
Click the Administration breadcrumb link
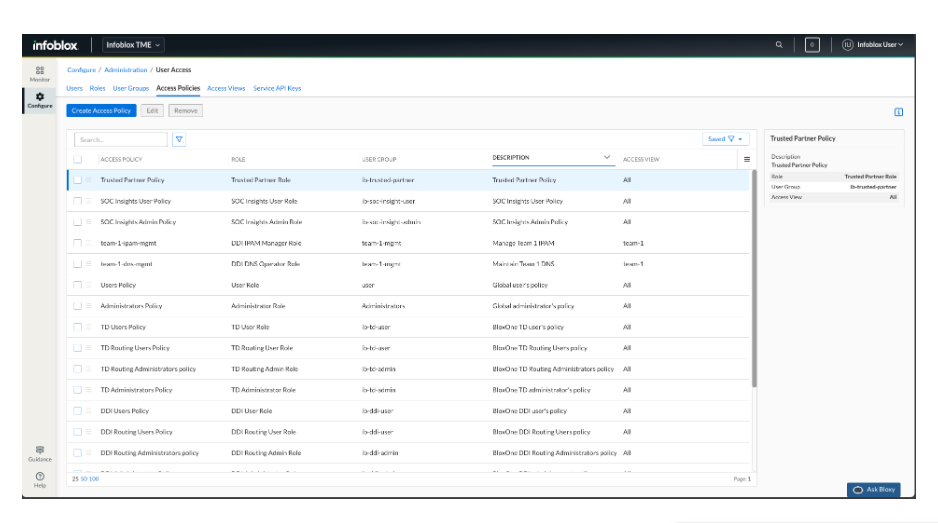click(x=125, y=70)
